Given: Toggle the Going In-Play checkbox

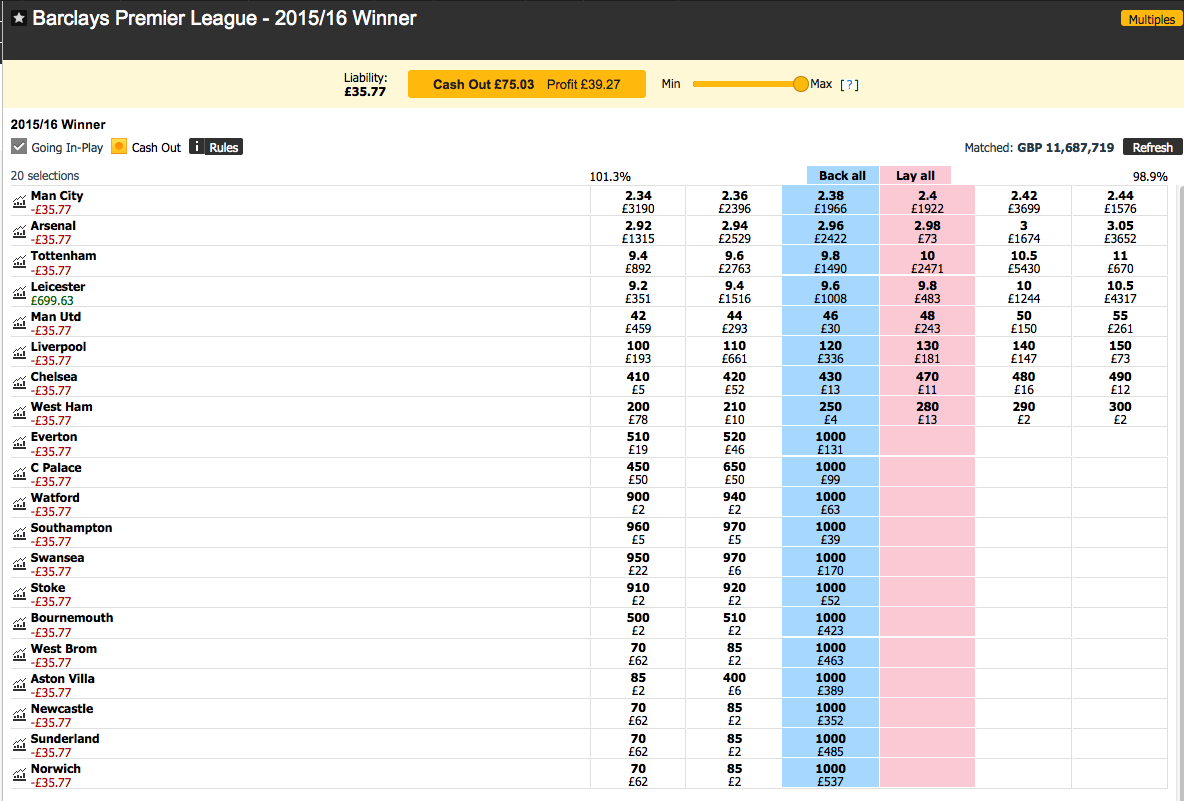Looking at the screenshot, I should coord(19,146).
